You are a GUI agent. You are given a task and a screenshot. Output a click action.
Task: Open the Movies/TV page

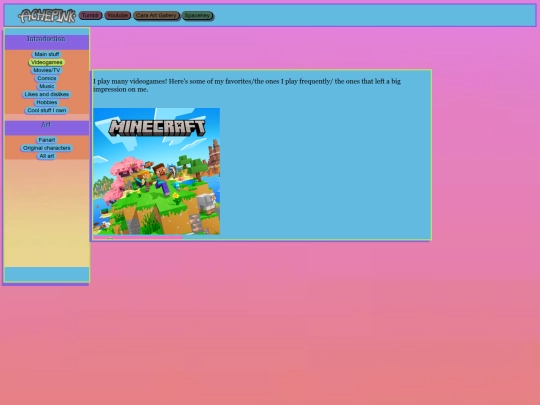46,70
